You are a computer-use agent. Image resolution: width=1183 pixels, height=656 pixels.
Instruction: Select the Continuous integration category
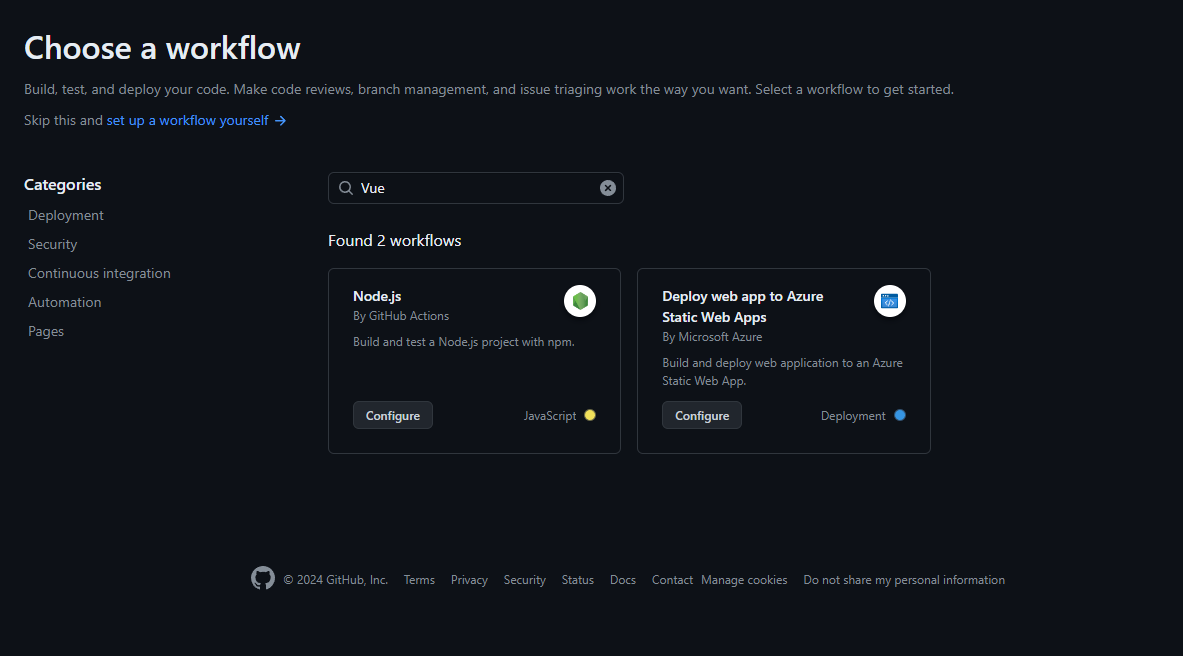pos(99,273)
